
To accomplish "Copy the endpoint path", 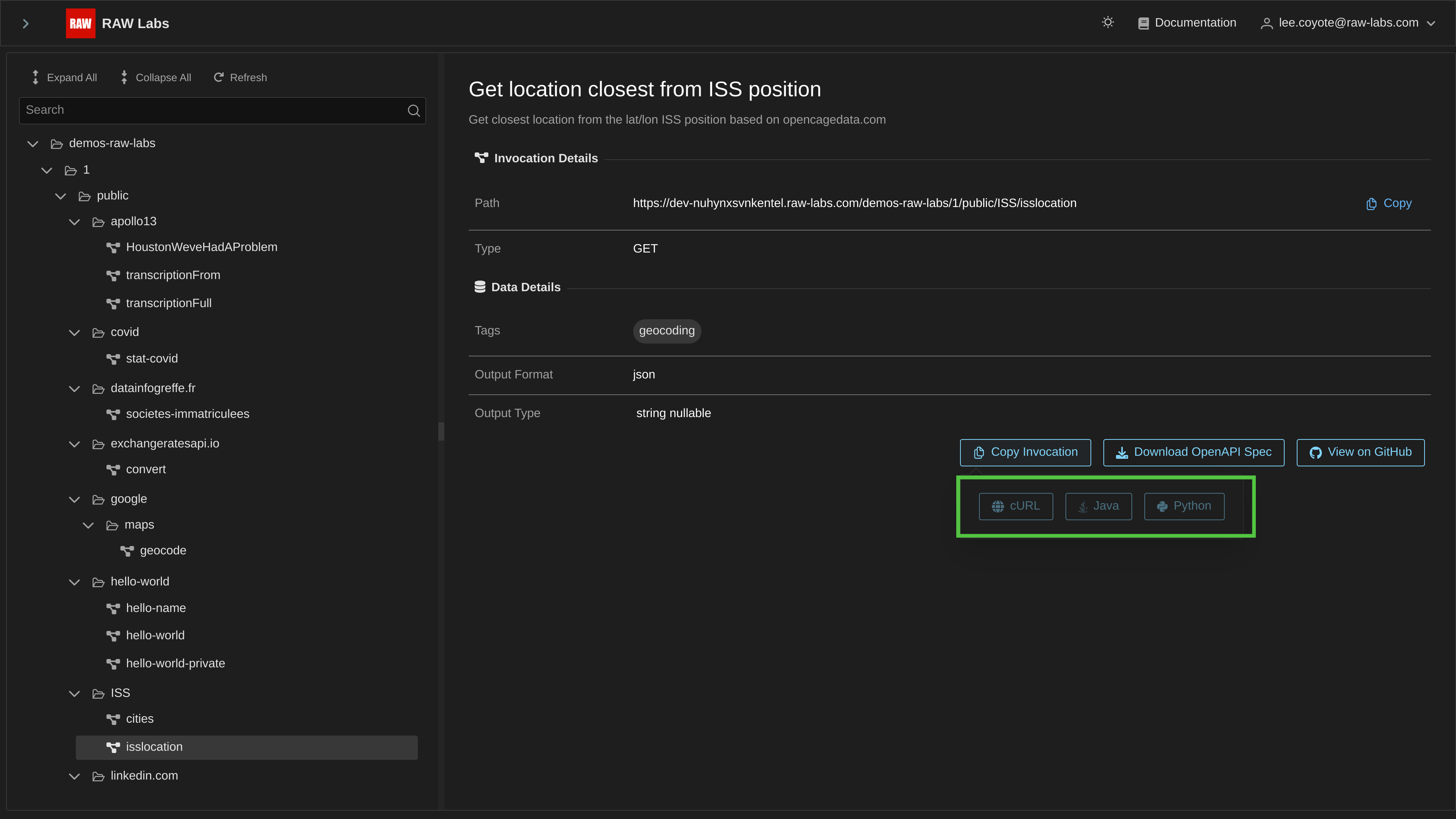I will click(1389, 204).
